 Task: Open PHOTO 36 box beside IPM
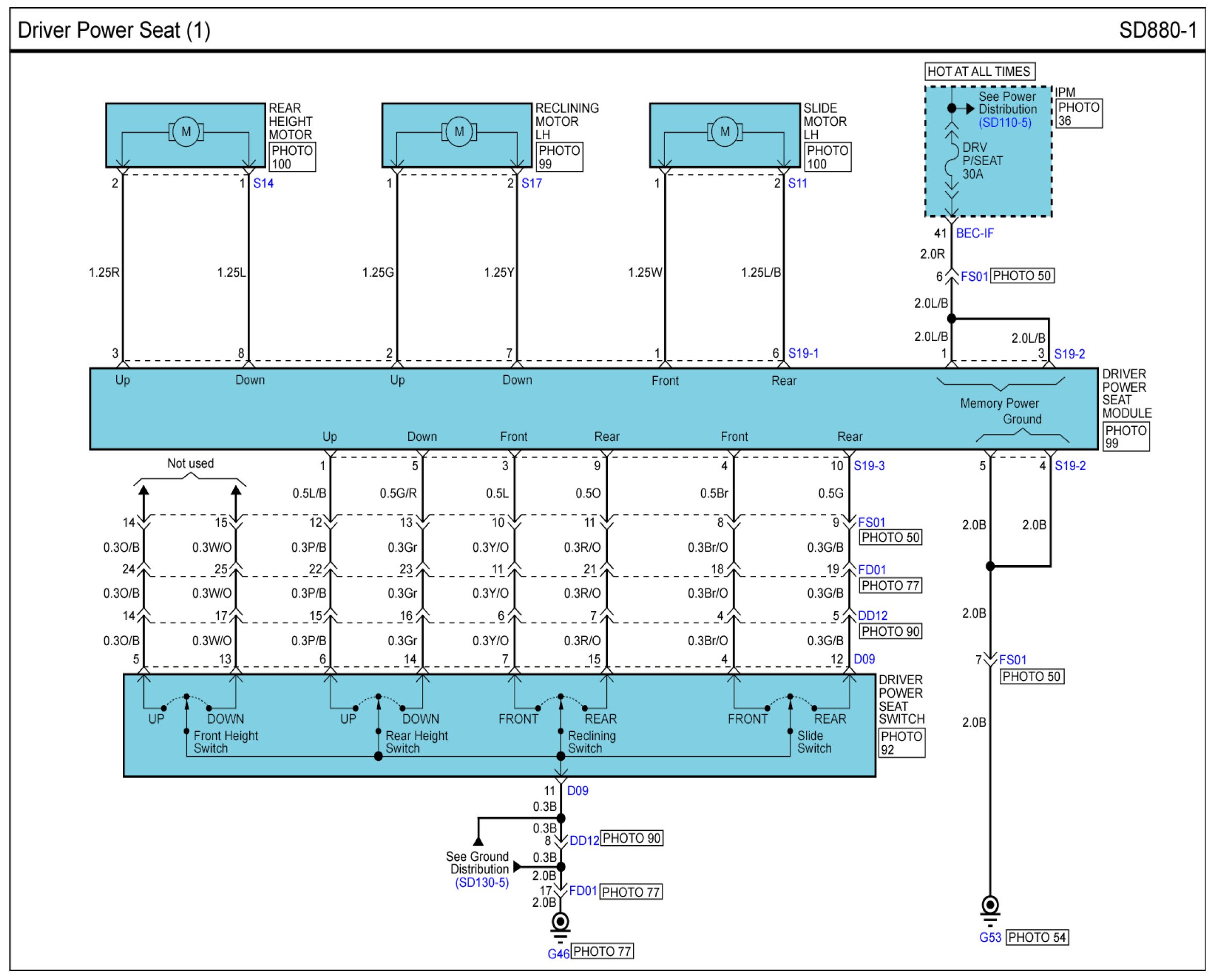[x=1078, y=114]
